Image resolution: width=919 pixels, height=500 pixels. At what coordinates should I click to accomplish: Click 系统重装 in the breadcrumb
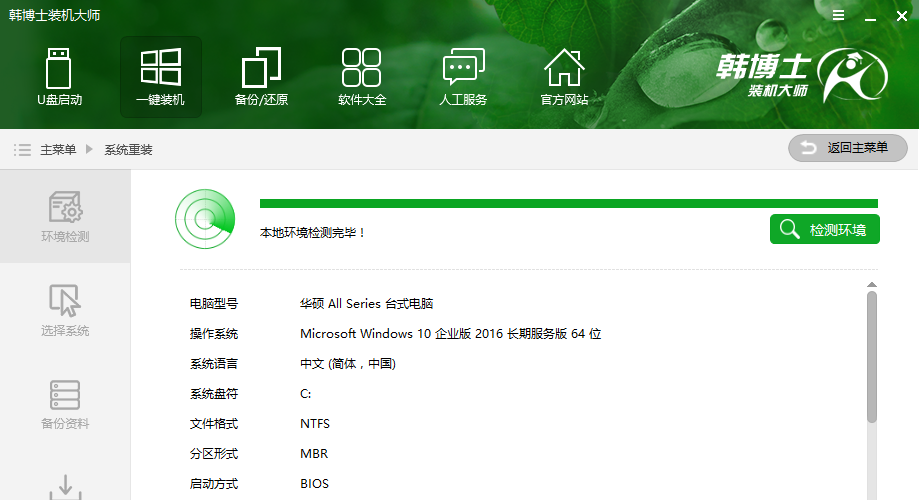click(x=128, y=150)
